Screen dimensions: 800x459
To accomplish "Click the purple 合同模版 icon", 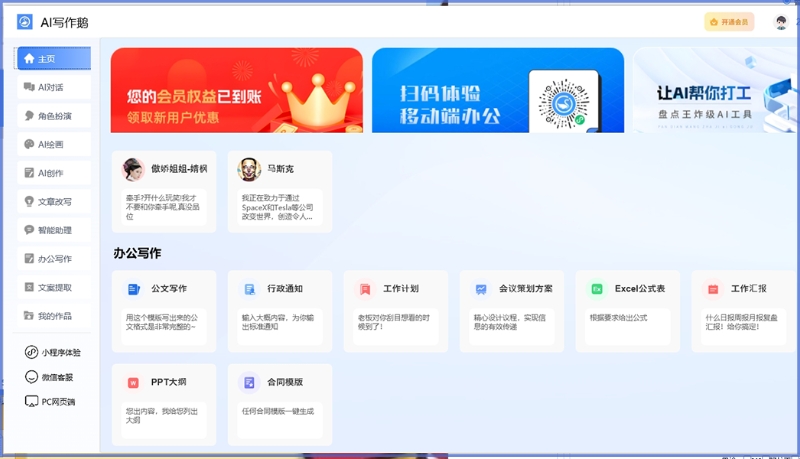I will (x=249, y=382).
